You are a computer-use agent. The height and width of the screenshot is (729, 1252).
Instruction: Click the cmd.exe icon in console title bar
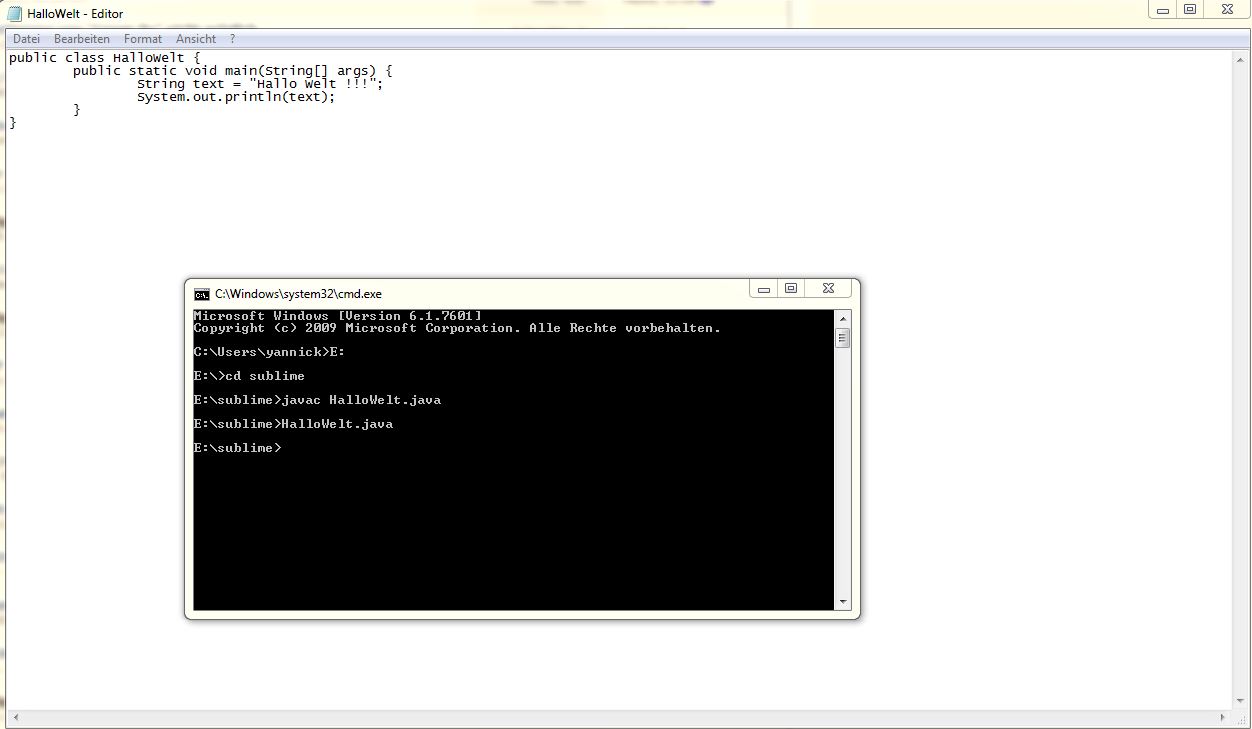(202, 294)
